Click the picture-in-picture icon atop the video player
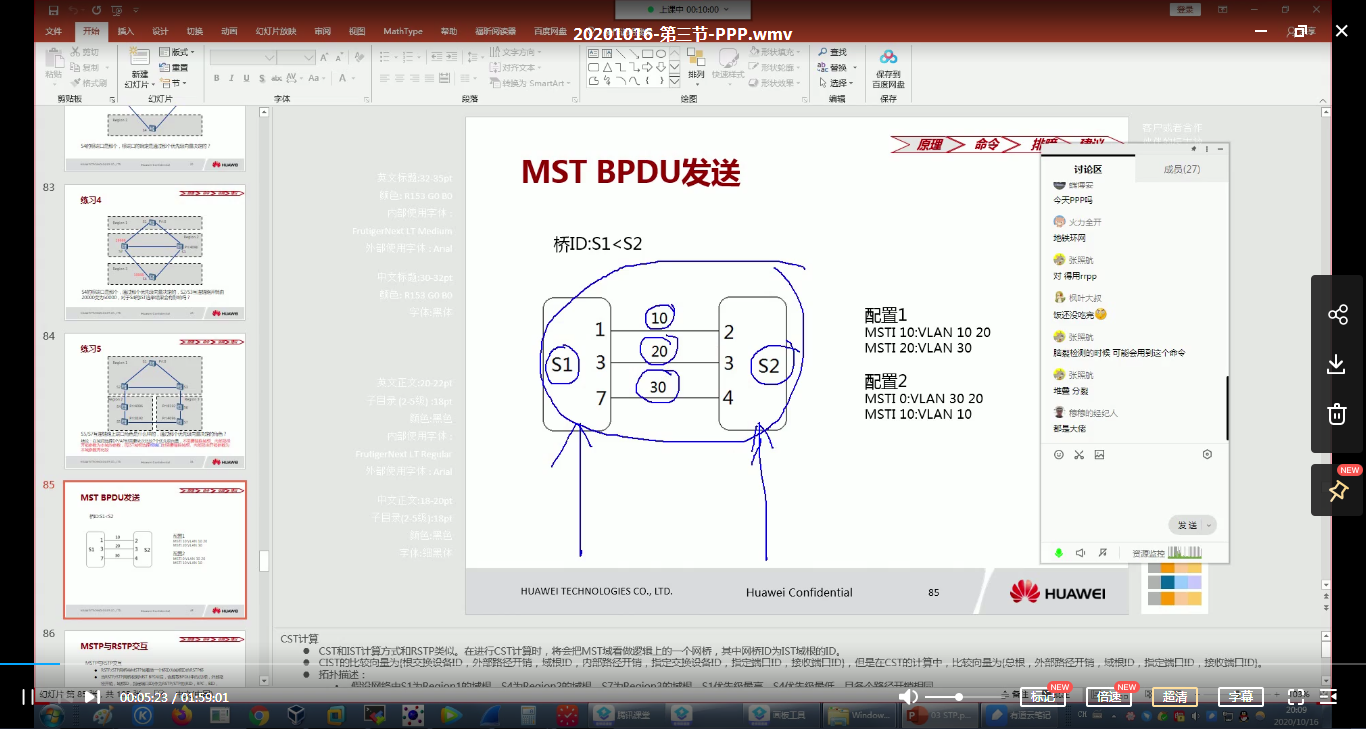Image resolution: width=1366 pixels, height=729 pixels. [1302, 32]
